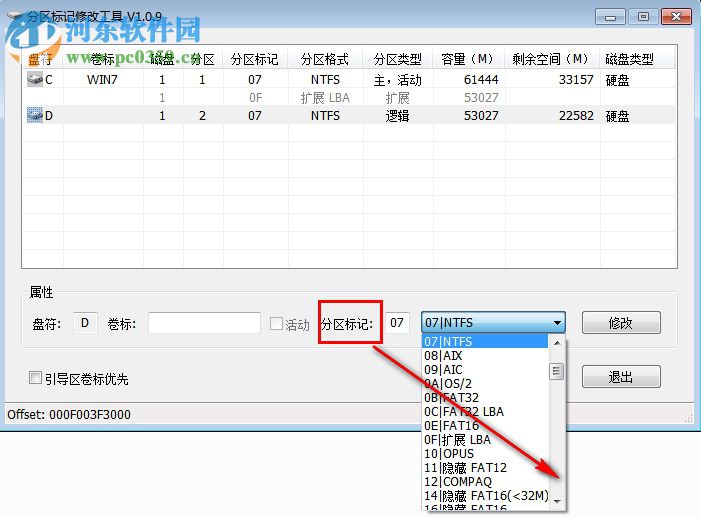Click the 分区格式 column header

point(325,59)
